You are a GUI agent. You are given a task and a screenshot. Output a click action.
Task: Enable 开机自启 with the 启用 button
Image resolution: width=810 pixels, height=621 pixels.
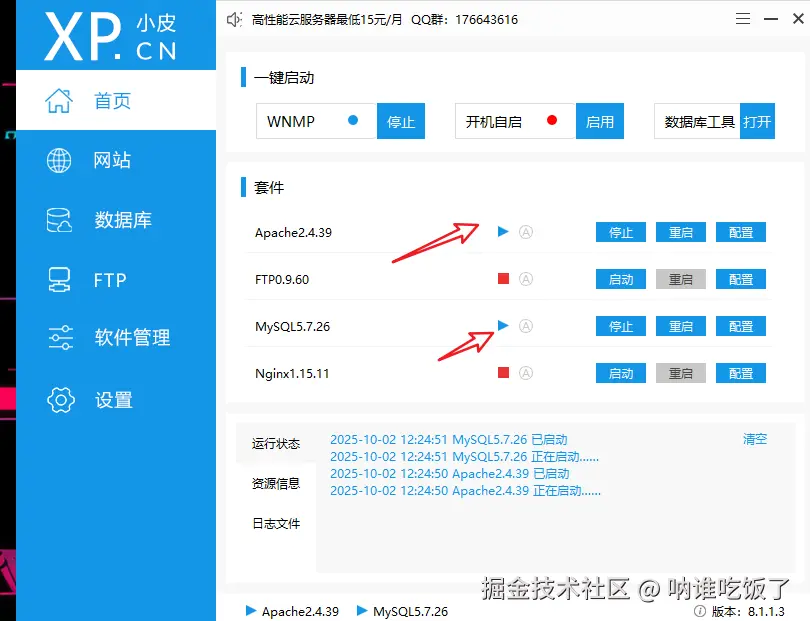tap(600, 121)
